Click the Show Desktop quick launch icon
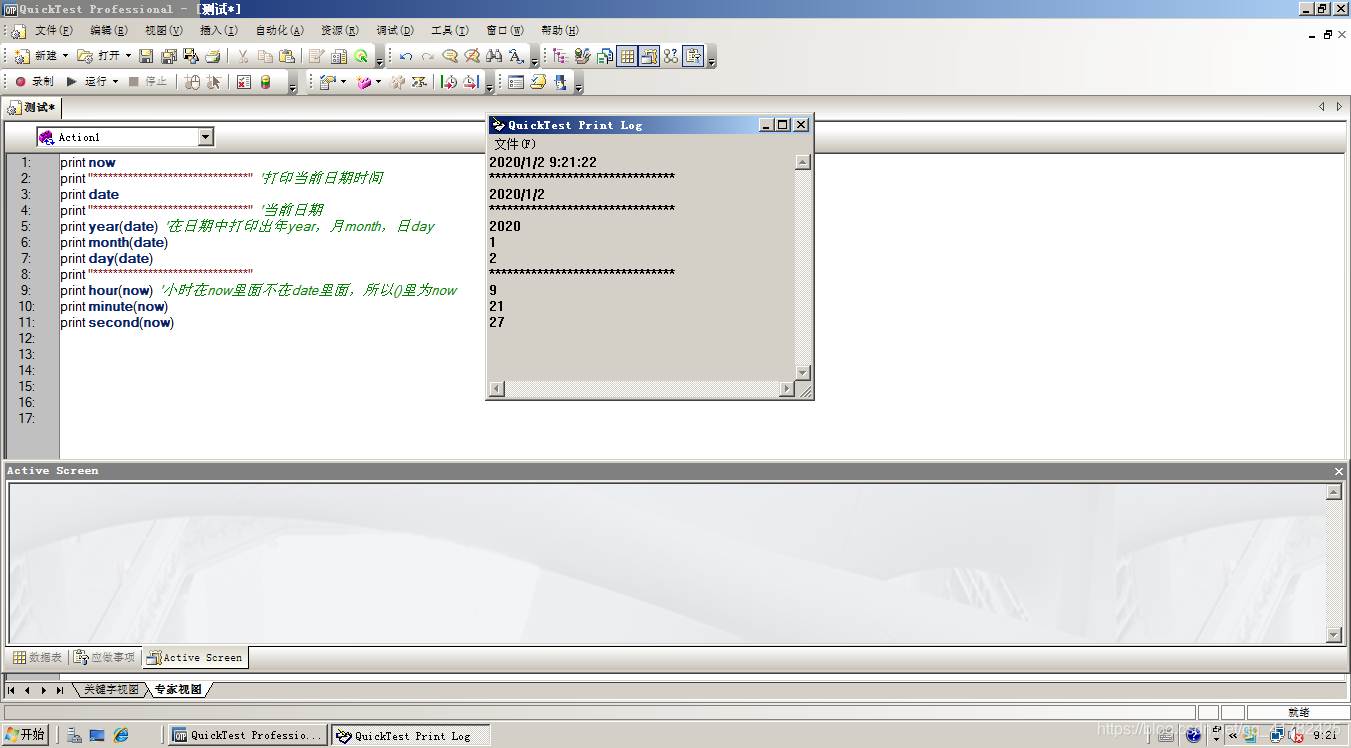1351x748 pixels. click(x=97, y=735)
